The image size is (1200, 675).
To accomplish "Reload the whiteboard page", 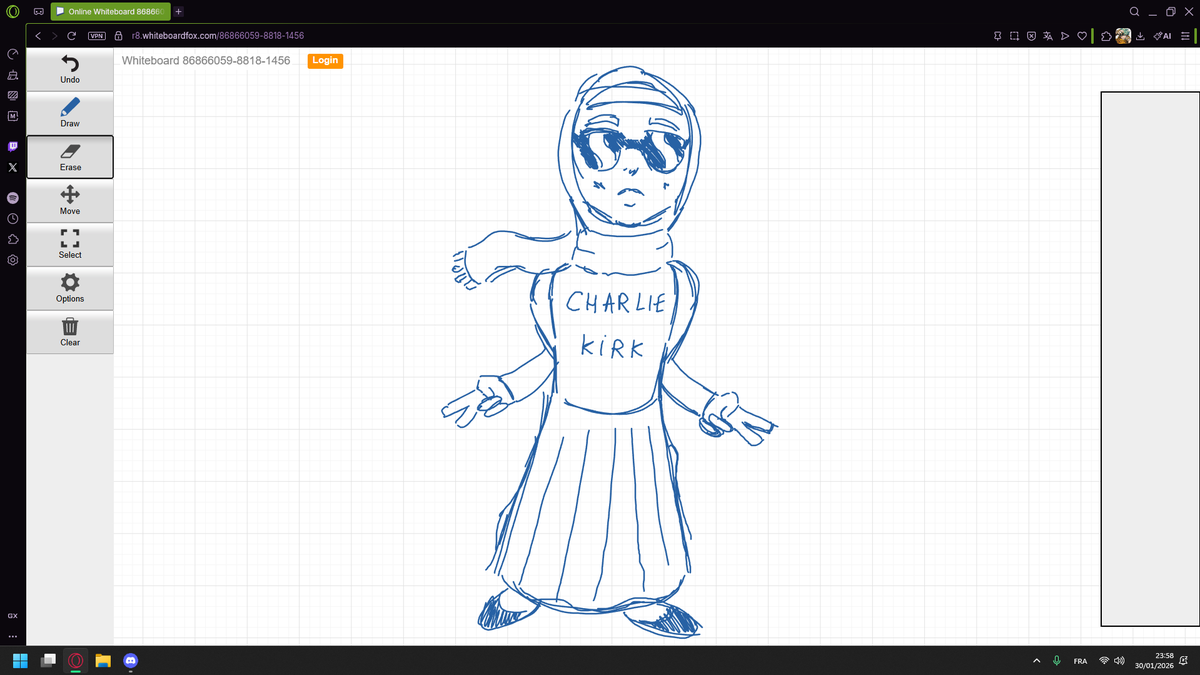I will coord(71,36).
